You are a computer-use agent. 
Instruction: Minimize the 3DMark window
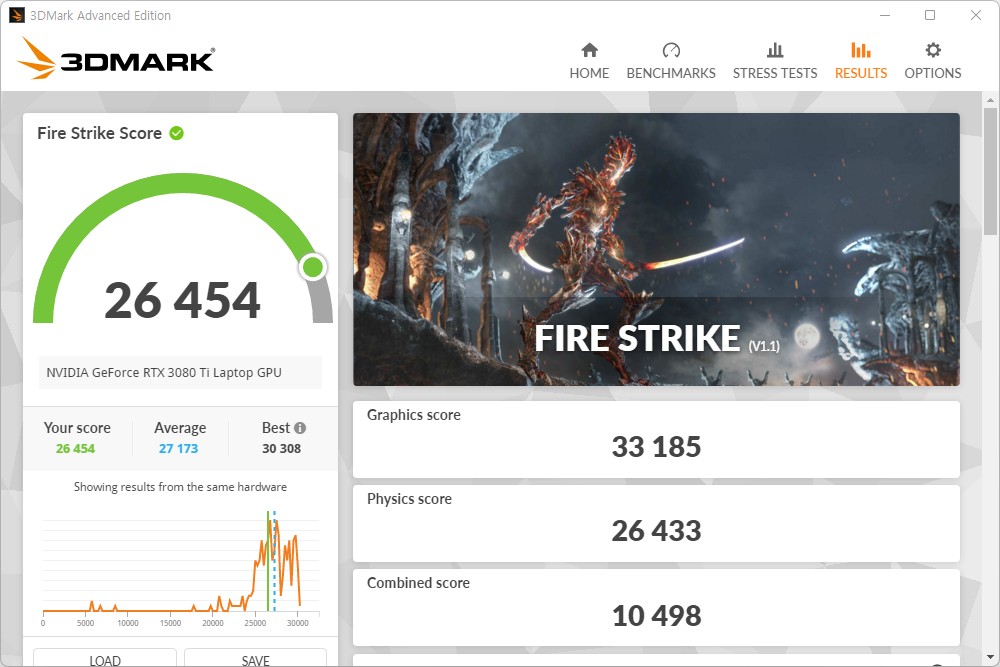[x=885, y=15]
